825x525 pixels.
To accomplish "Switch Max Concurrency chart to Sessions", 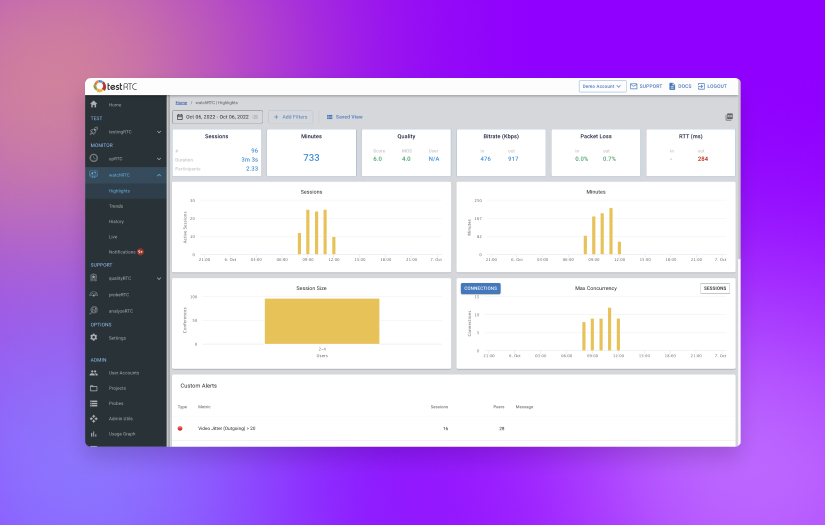I will [715, 288].
